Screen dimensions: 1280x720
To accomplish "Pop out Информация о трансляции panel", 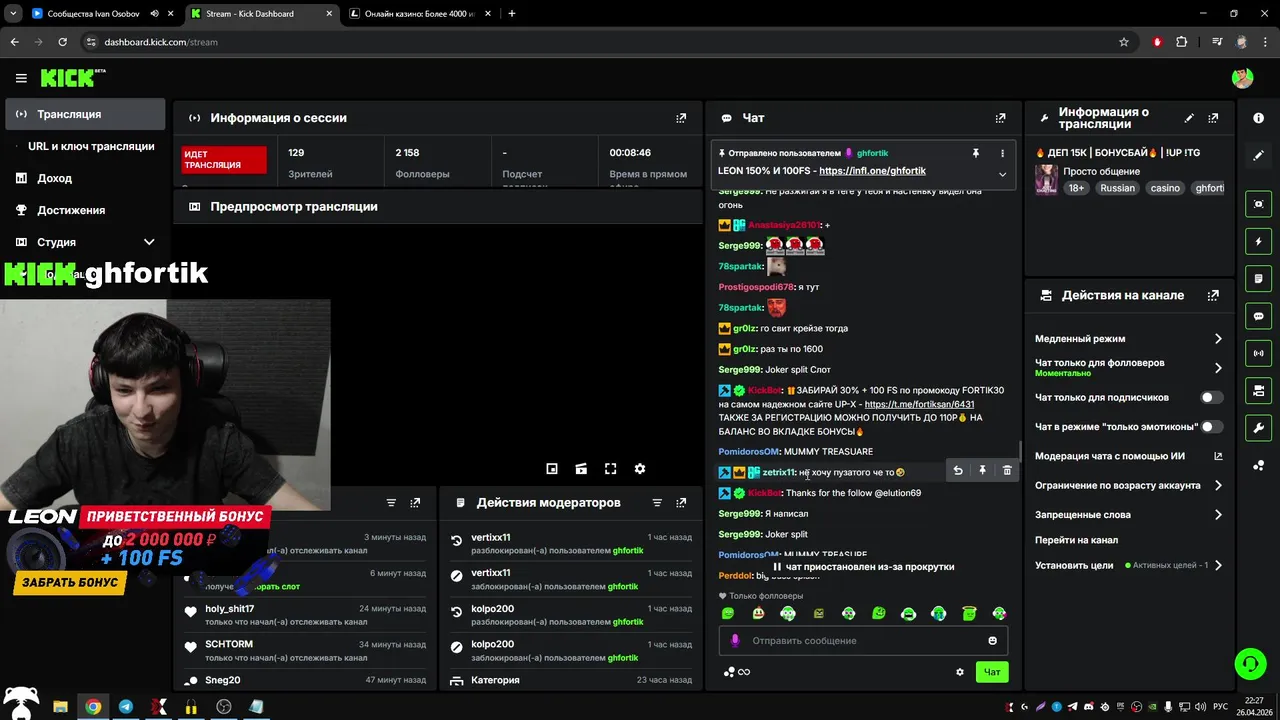I will point(1214,118).
